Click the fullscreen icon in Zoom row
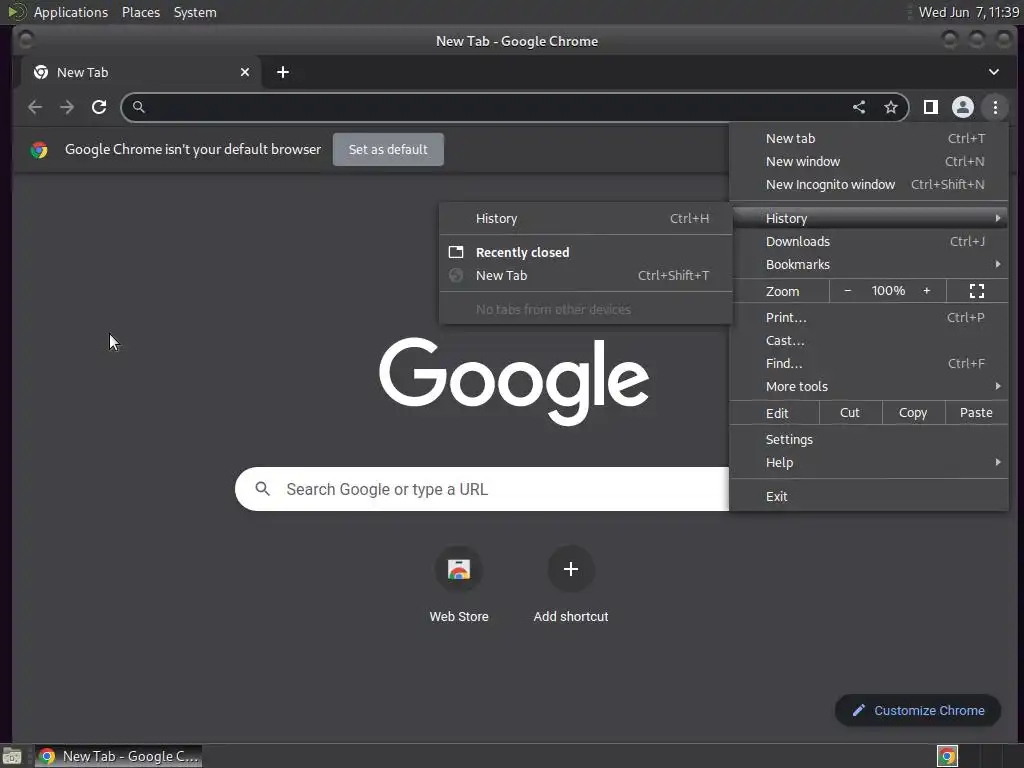Image resolution: width=1024 pixels, height=768 pixels. pyautogui.click(x=976, y=291)
